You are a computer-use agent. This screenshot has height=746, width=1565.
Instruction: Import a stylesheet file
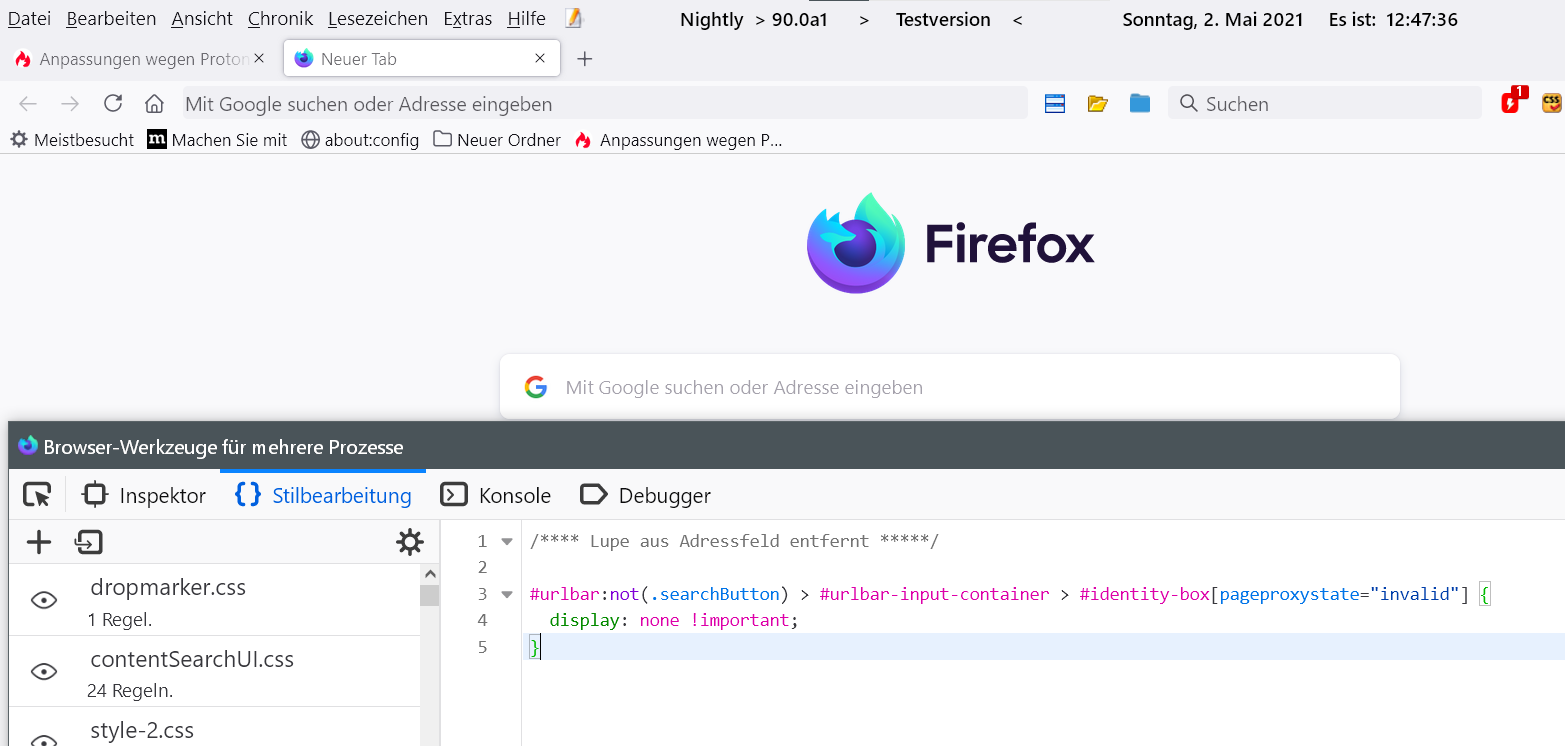click(89, 542)
